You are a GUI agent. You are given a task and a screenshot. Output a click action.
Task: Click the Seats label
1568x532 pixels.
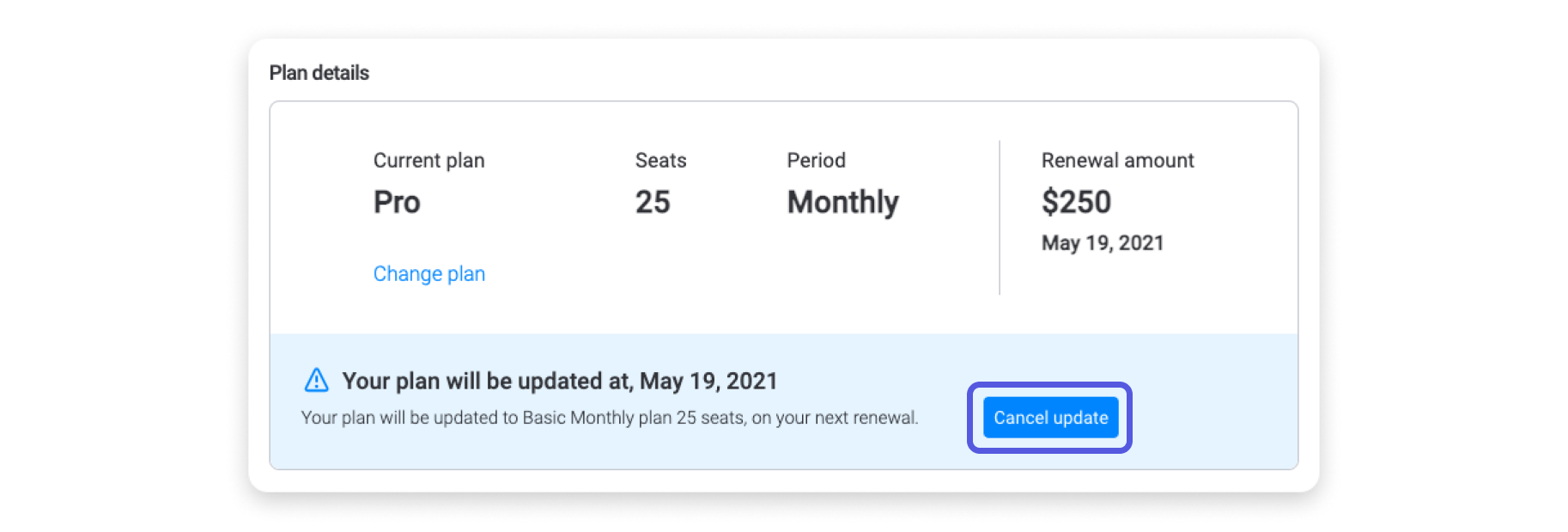661,161
